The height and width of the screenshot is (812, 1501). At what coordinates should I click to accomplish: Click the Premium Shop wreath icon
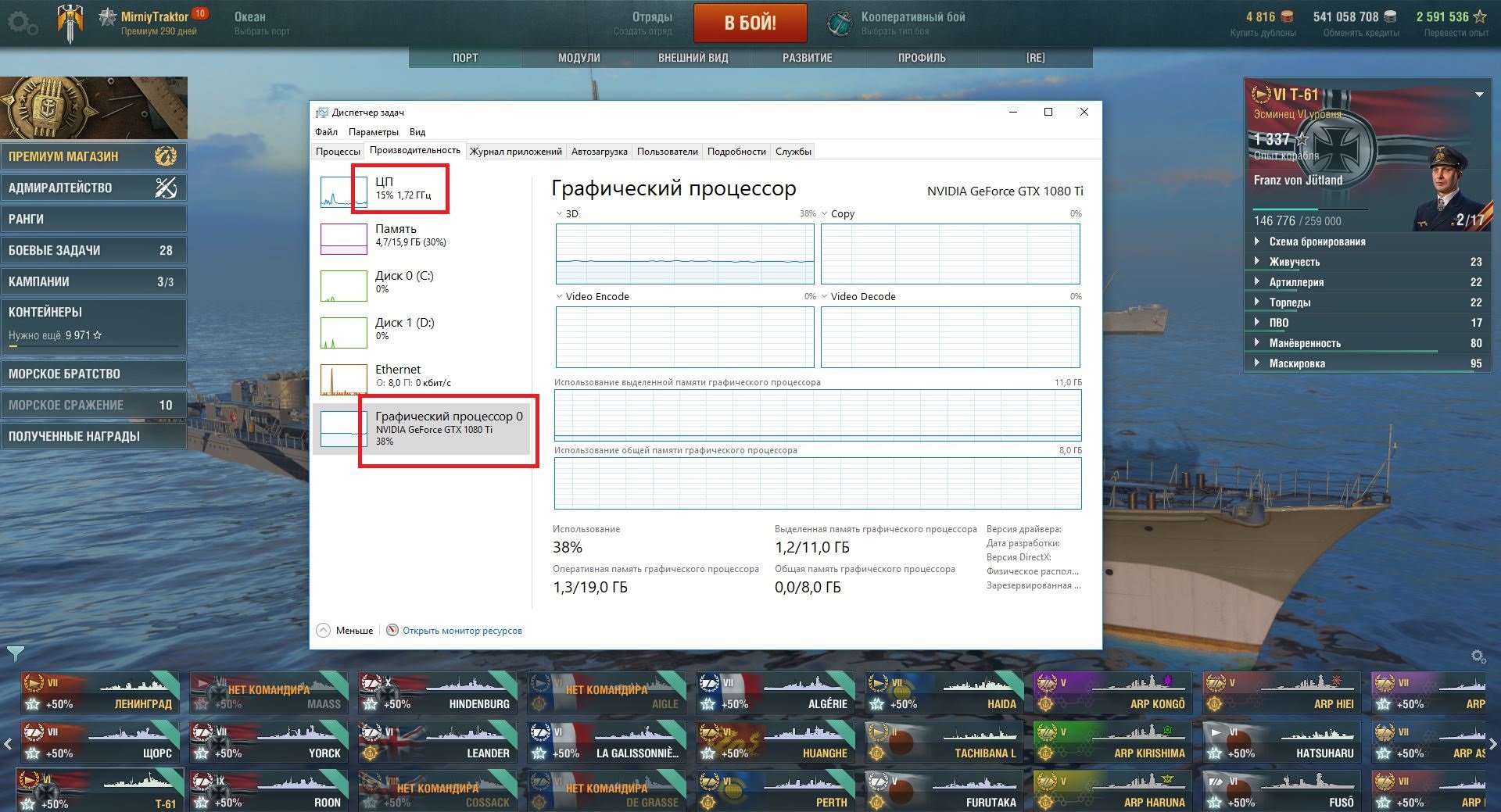coord(165,156)
